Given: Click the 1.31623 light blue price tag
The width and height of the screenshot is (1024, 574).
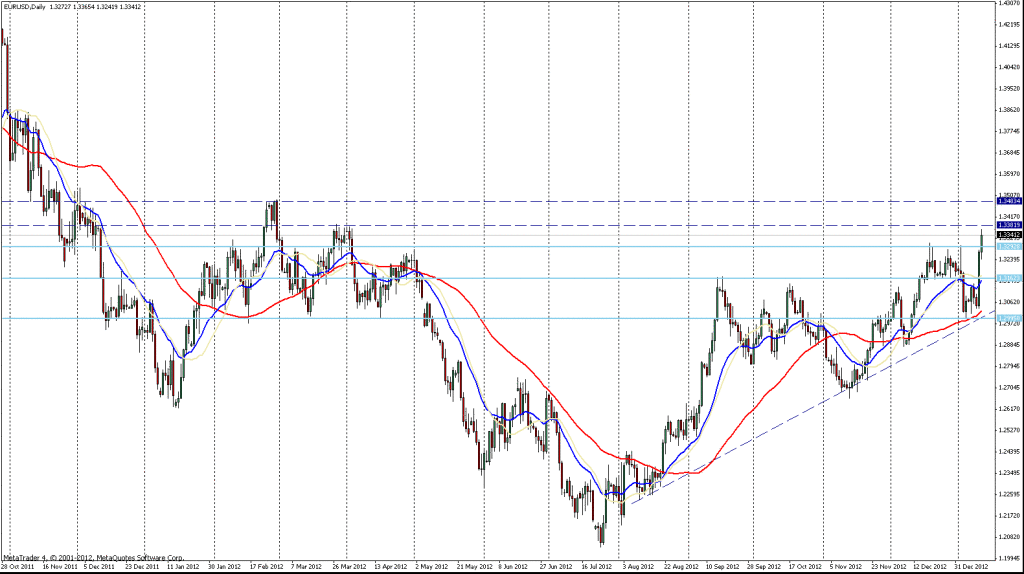Looking at the screenshot, I should pos(1008,278).
